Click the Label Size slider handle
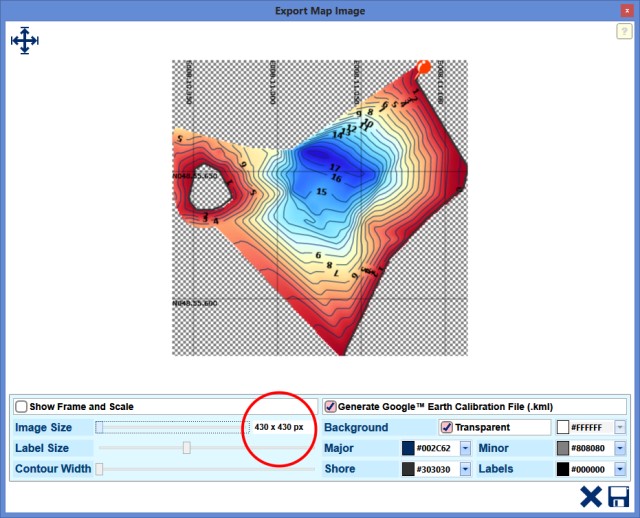 coord(187,448)
